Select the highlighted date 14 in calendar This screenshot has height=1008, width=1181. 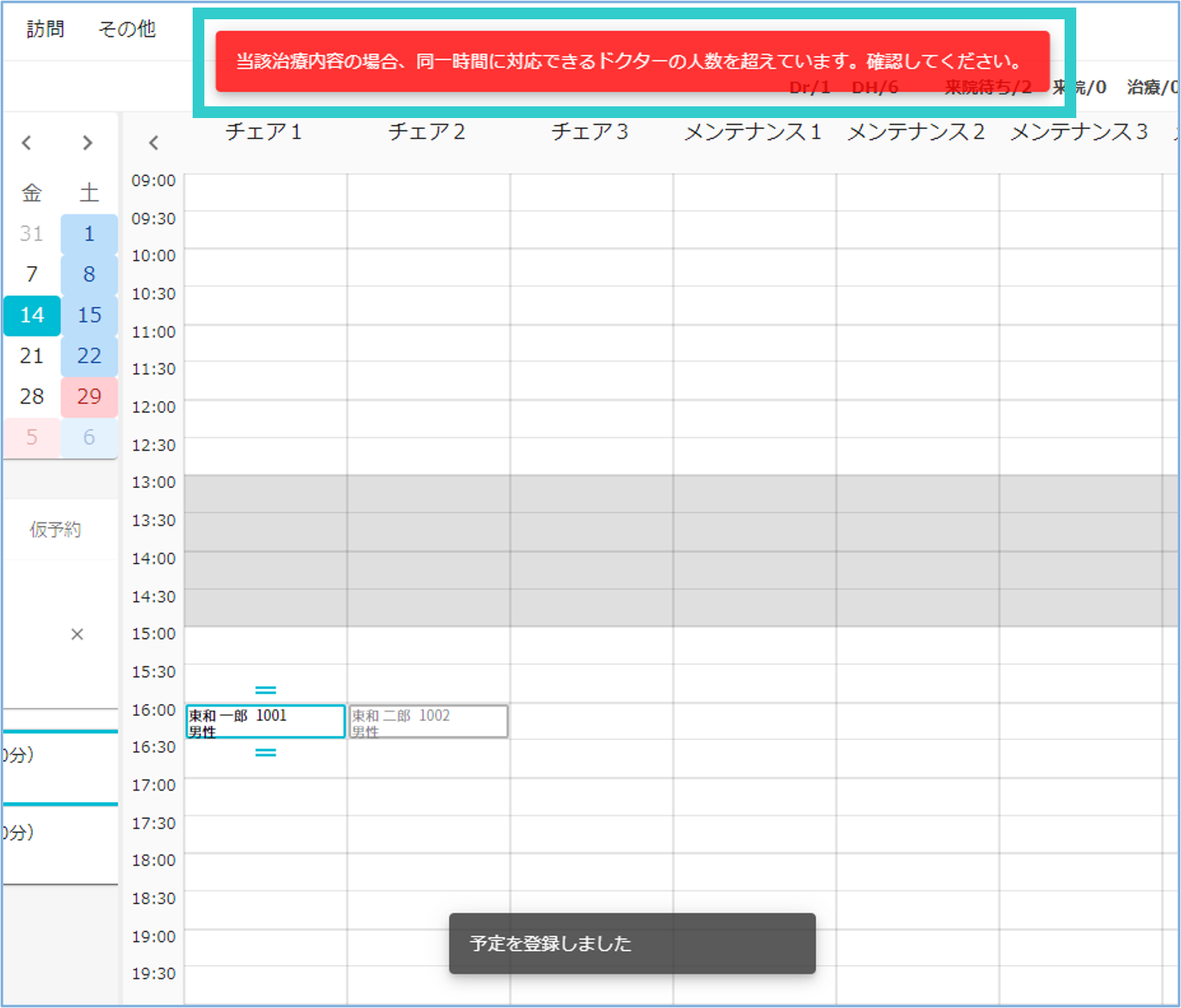(x=32, y=316)
